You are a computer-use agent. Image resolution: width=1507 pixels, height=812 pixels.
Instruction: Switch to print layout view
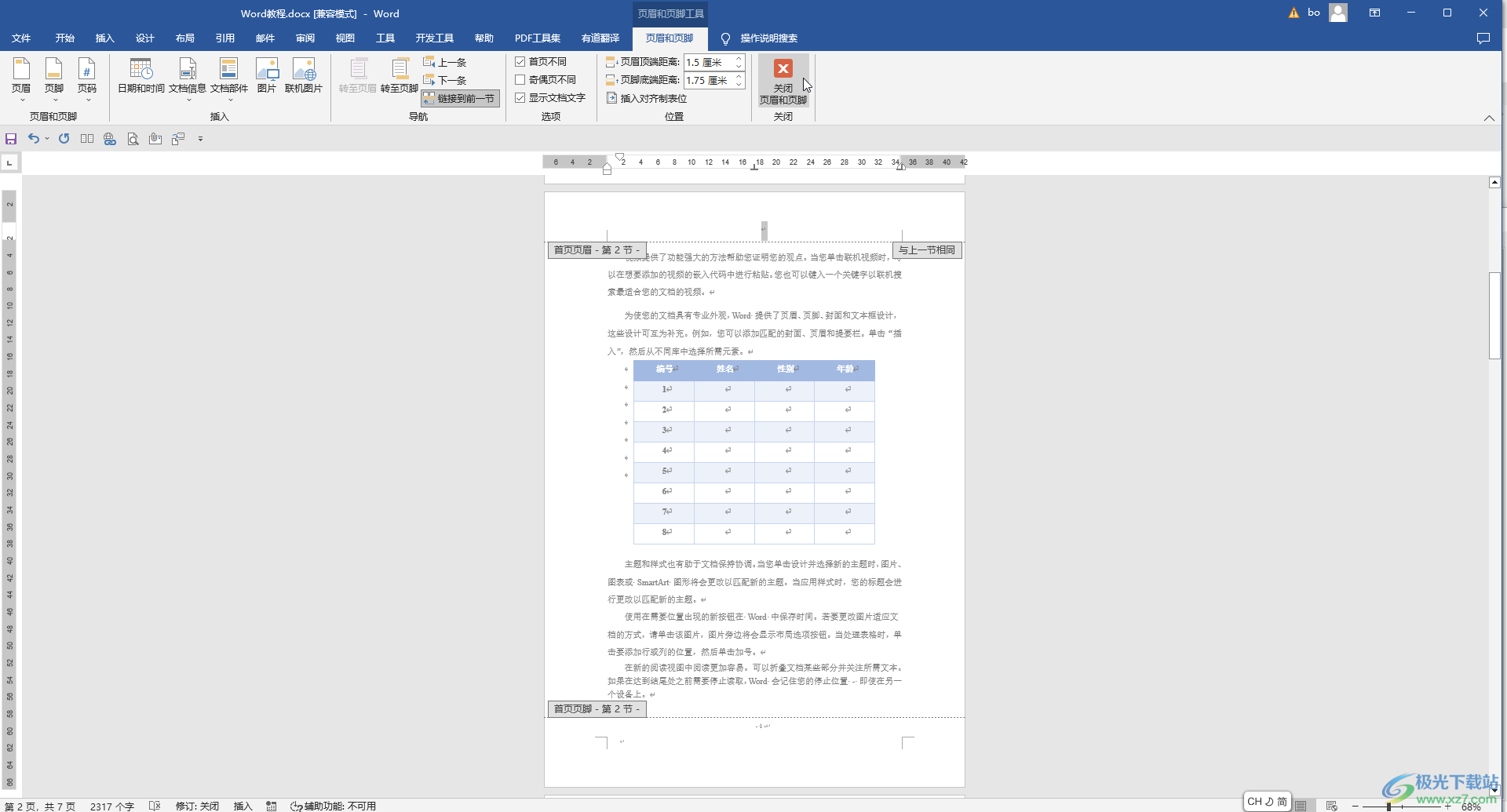1301,806
